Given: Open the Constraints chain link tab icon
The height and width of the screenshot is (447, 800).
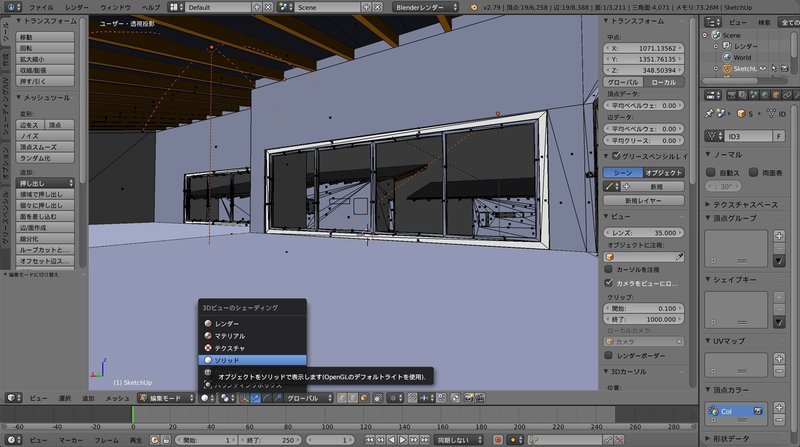Looking at the screenshot, I should [787, 95].
